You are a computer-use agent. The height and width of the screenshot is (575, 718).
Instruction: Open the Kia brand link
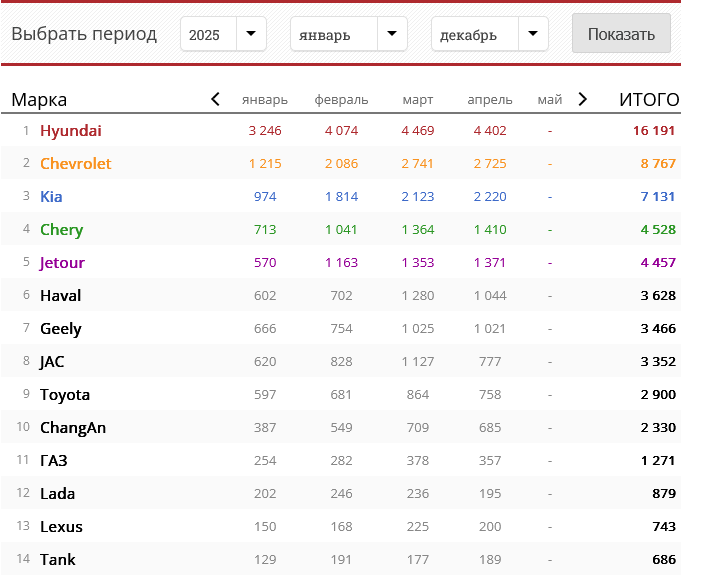tap(51, 197)
